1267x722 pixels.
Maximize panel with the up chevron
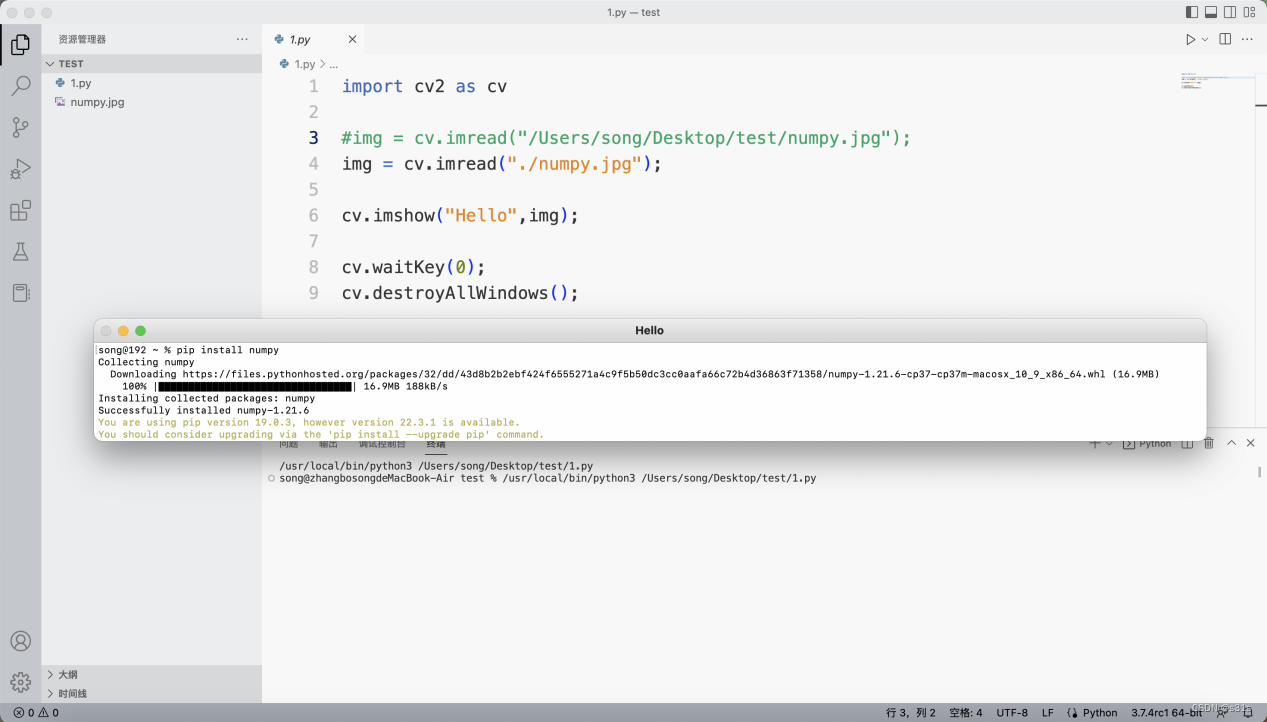1232,443
